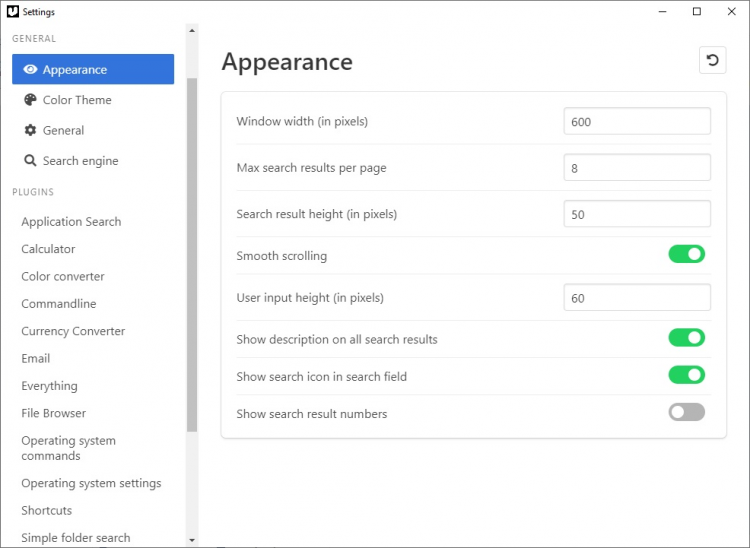750x548 pixels.
Task: Click the gear icon next to General
Action: coord(30,130)
